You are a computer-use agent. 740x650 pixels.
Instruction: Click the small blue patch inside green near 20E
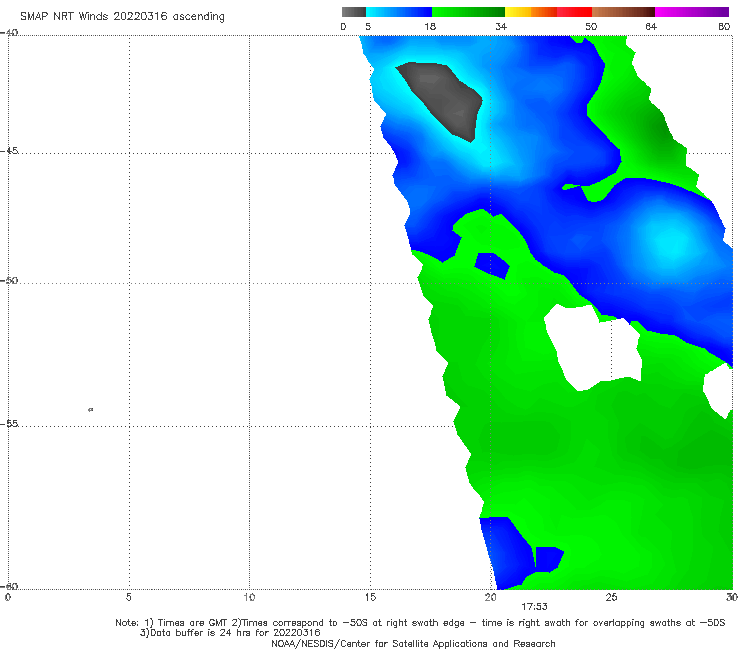point(492,265)
